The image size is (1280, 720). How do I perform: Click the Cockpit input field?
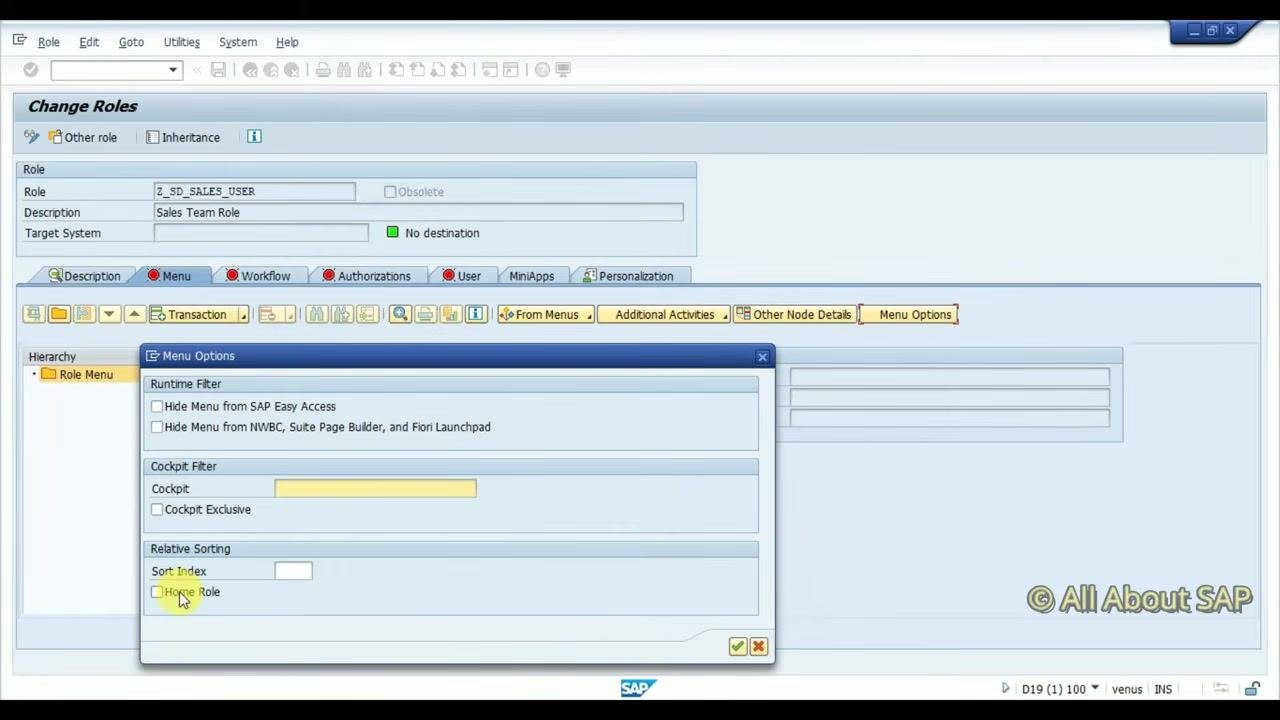376,488
